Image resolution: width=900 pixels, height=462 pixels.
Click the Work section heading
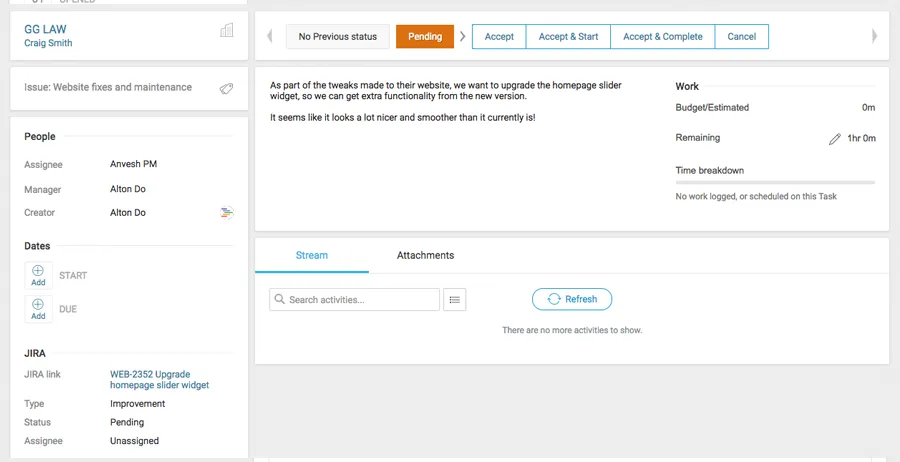(687, 87)
